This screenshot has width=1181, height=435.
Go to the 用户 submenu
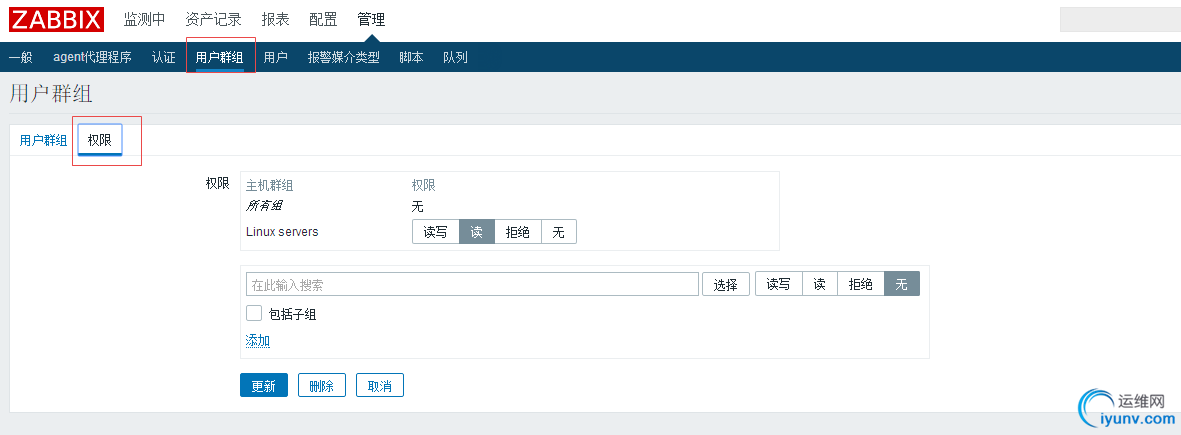[x=276, y=57]
